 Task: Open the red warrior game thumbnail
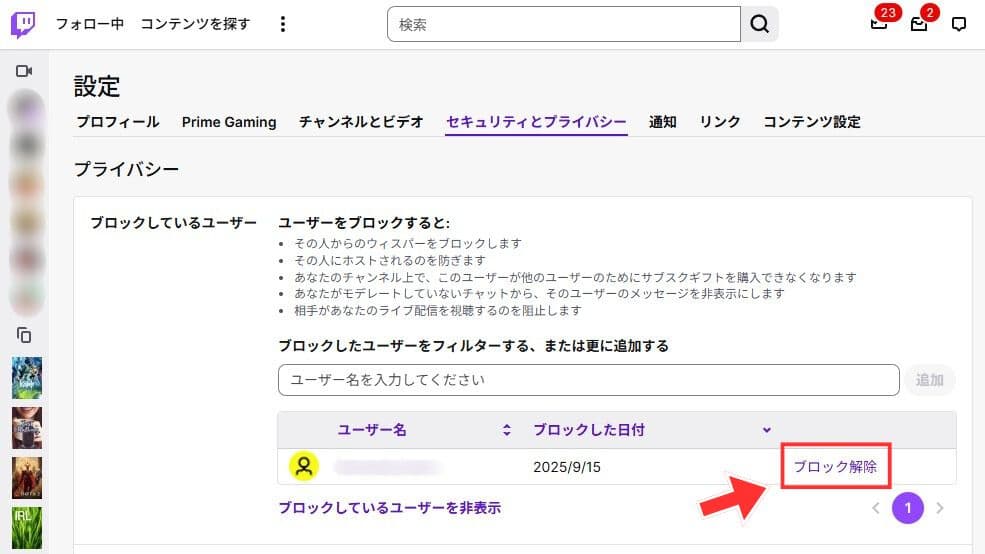(x=27, y=478)
